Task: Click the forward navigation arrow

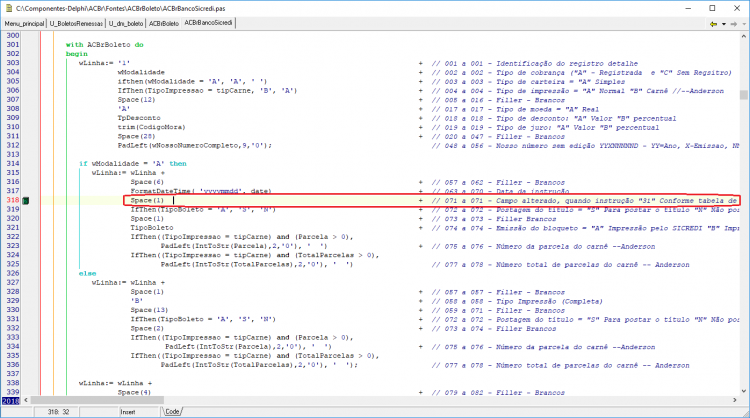Action: click(x=734, y=24)
